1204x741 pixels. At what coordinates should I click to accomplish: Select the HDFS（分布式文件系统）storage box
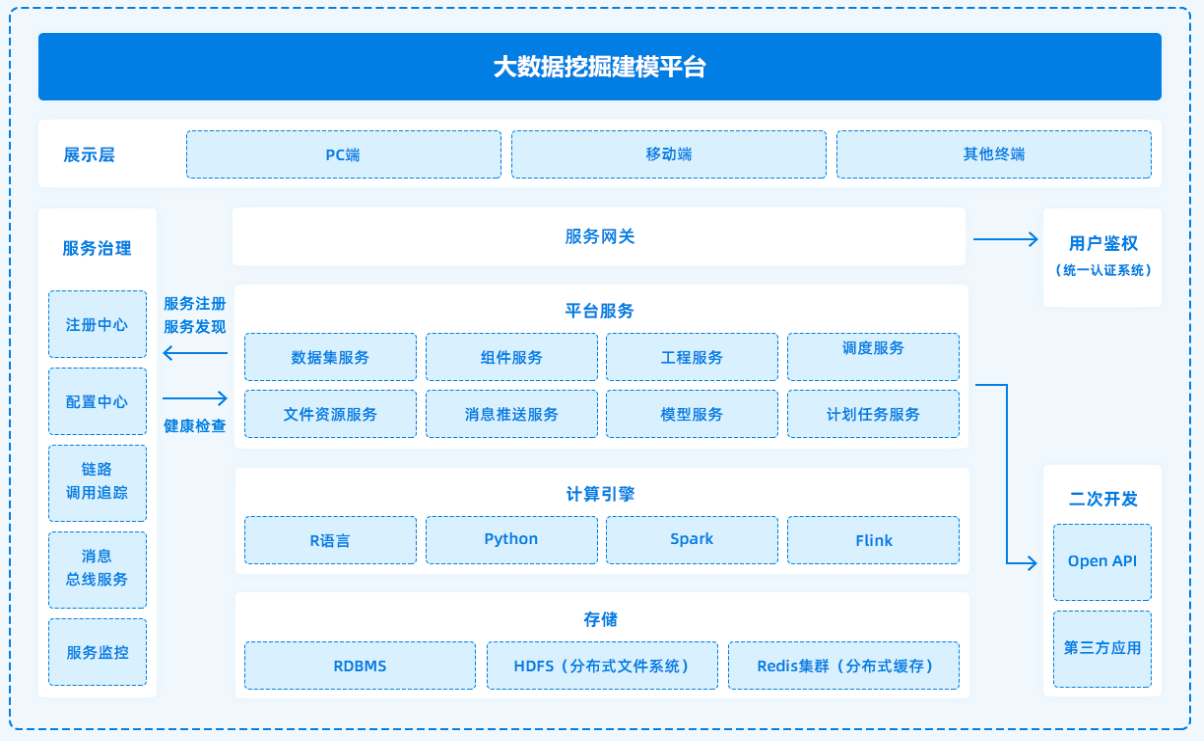point(601,666)
